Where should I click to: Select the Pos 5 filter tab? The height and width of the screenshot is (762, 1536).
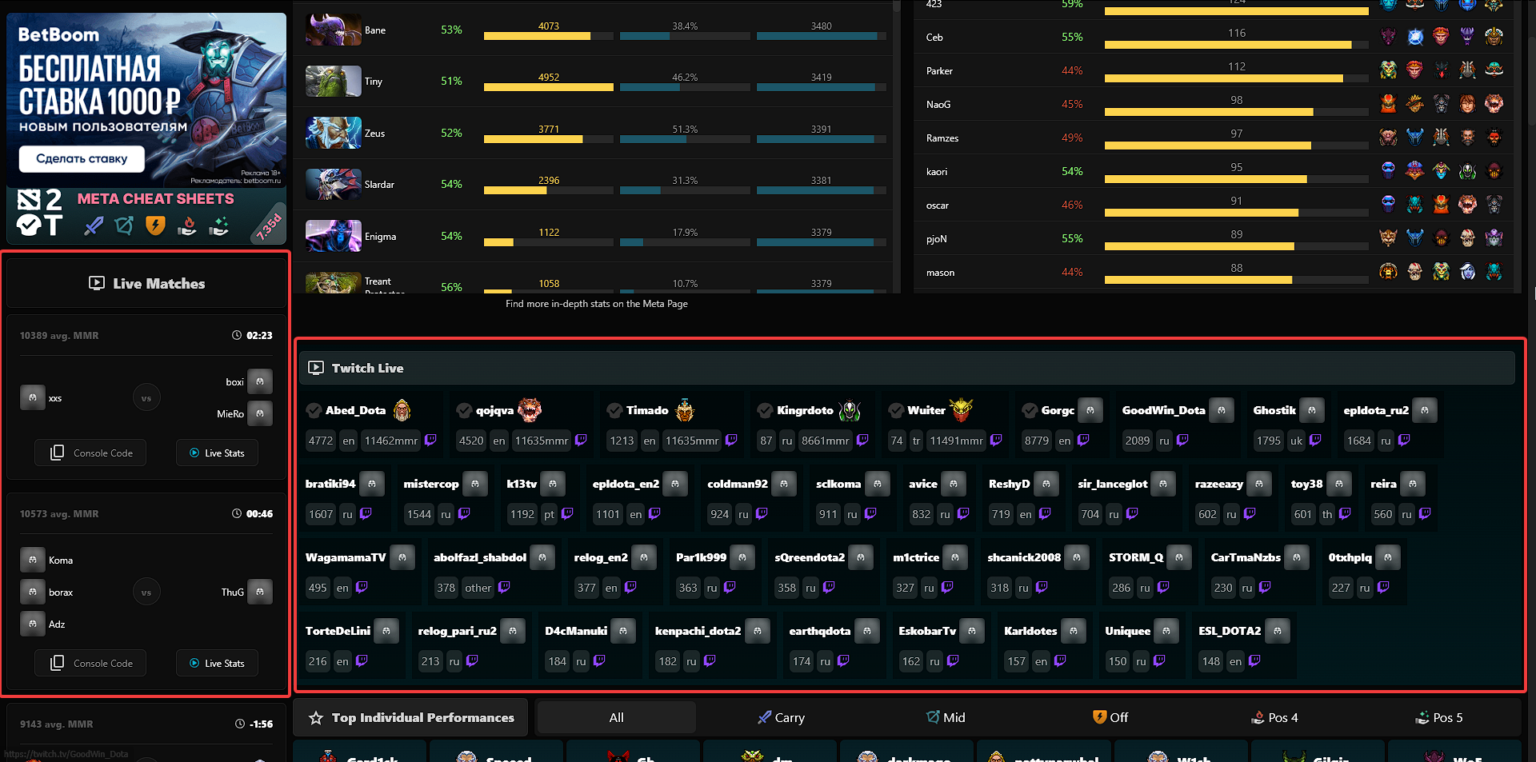[1439, 717]
